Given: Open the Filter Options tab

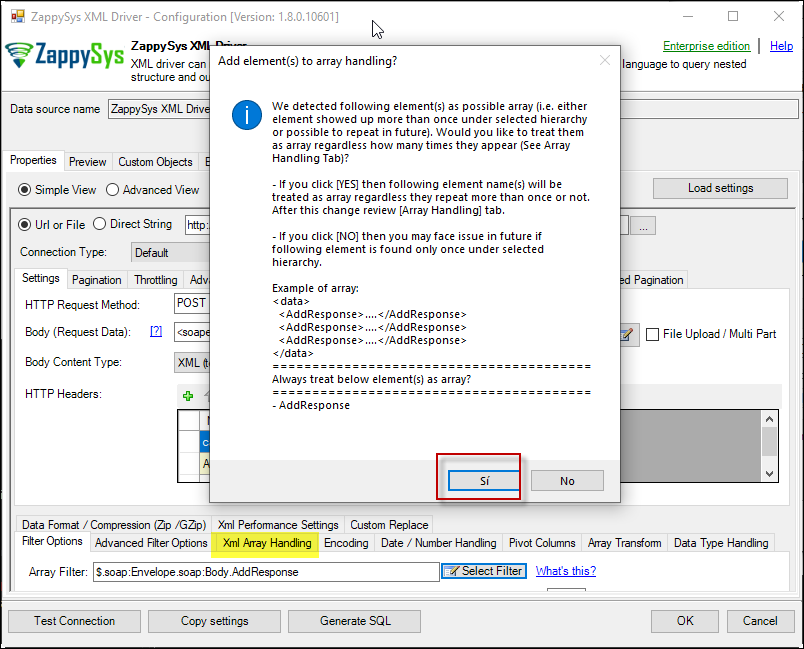Looking at the screenshot, I should click(52, 541).
